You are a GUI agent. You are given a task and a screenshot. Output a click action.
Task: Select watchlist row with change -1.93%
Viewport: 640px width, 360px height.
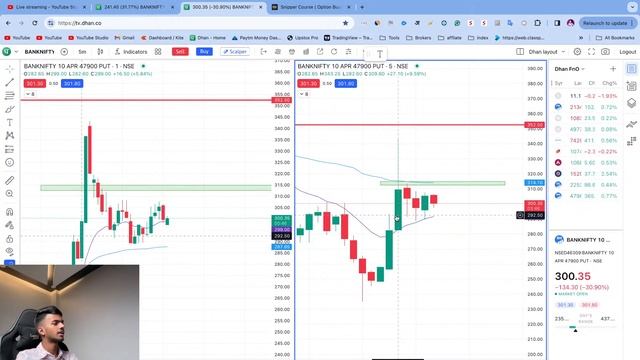(586, 96)
